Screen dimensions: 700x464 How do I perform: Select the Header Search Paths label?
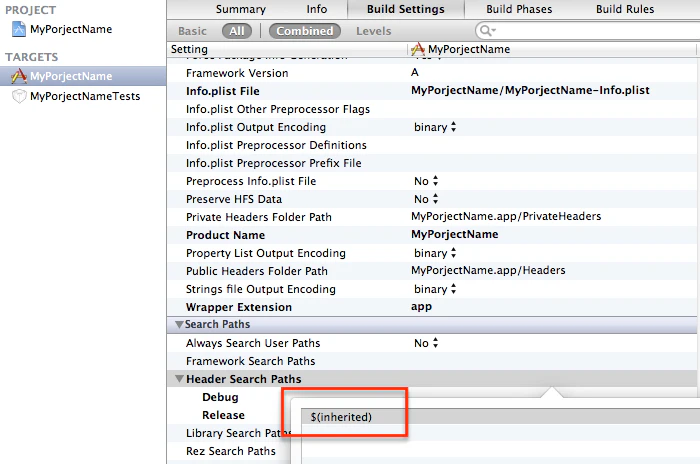coord(244,379)
